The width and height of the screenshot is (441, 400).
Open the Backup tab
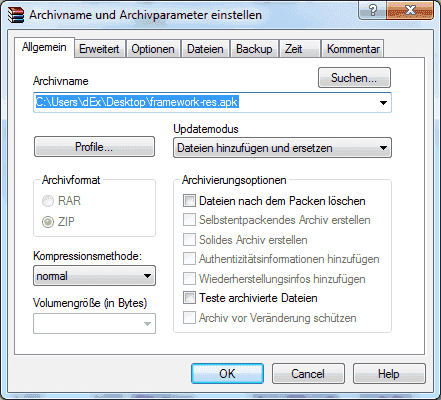click(x=254, y=49)
